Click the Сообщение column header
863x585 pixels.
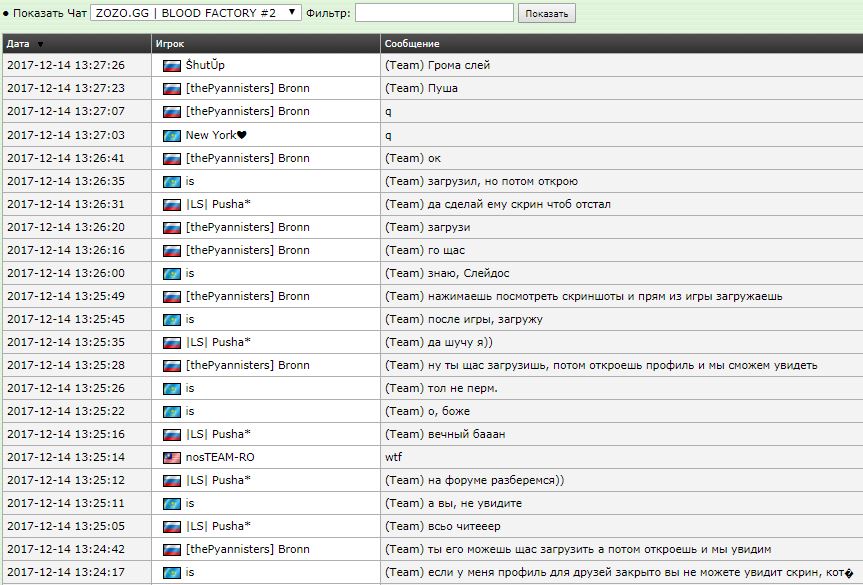click(x=411, y=44)
